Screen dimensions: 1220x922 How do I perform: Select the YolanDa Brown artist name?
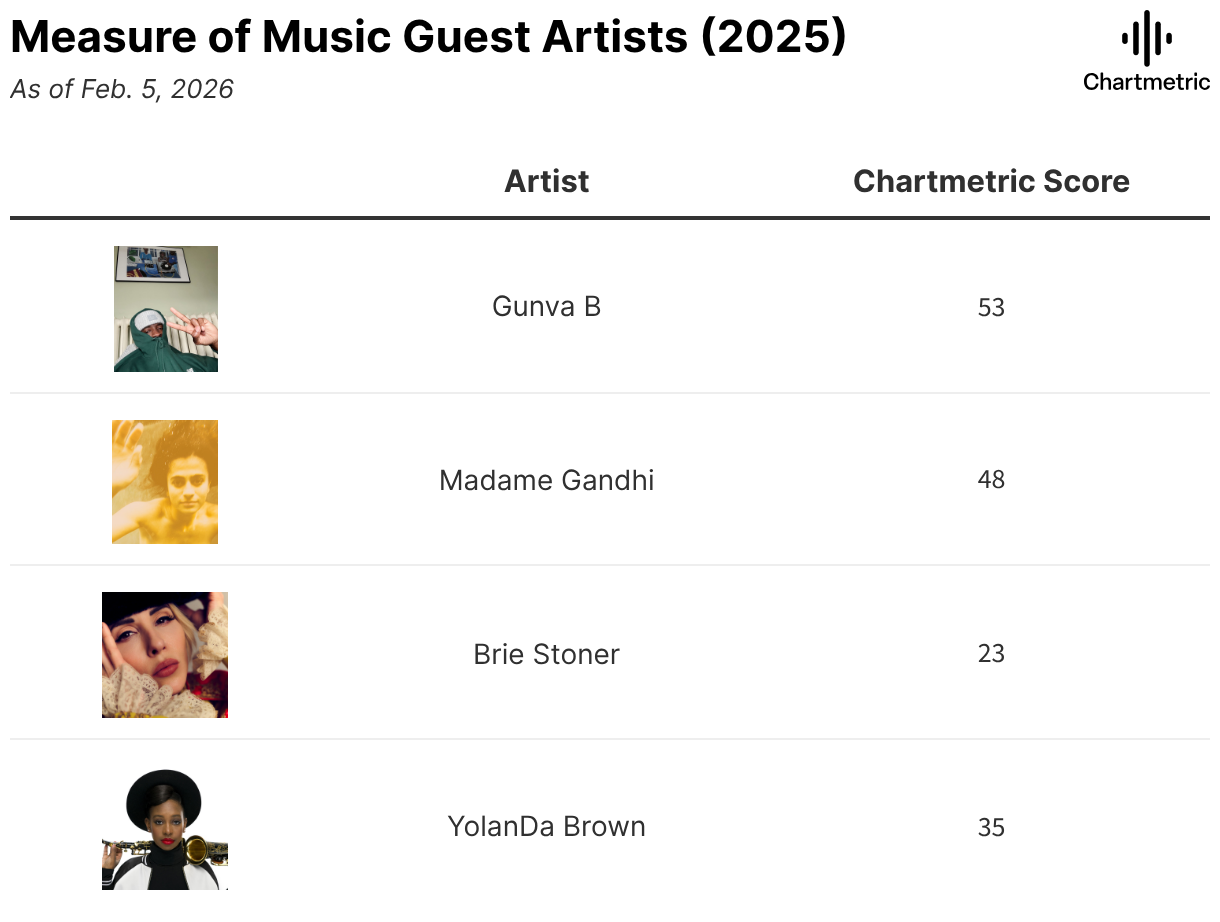point(546,827)
